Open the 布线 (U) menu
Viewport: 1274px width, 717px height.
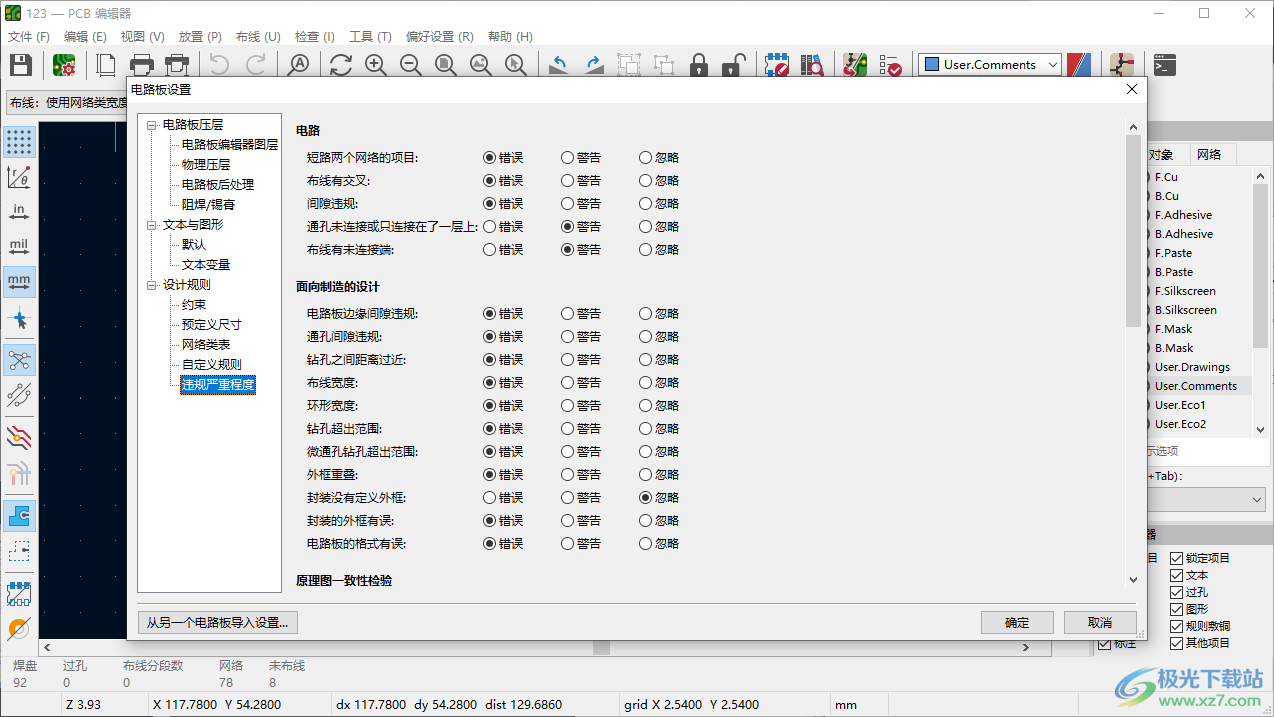point(258,37)
